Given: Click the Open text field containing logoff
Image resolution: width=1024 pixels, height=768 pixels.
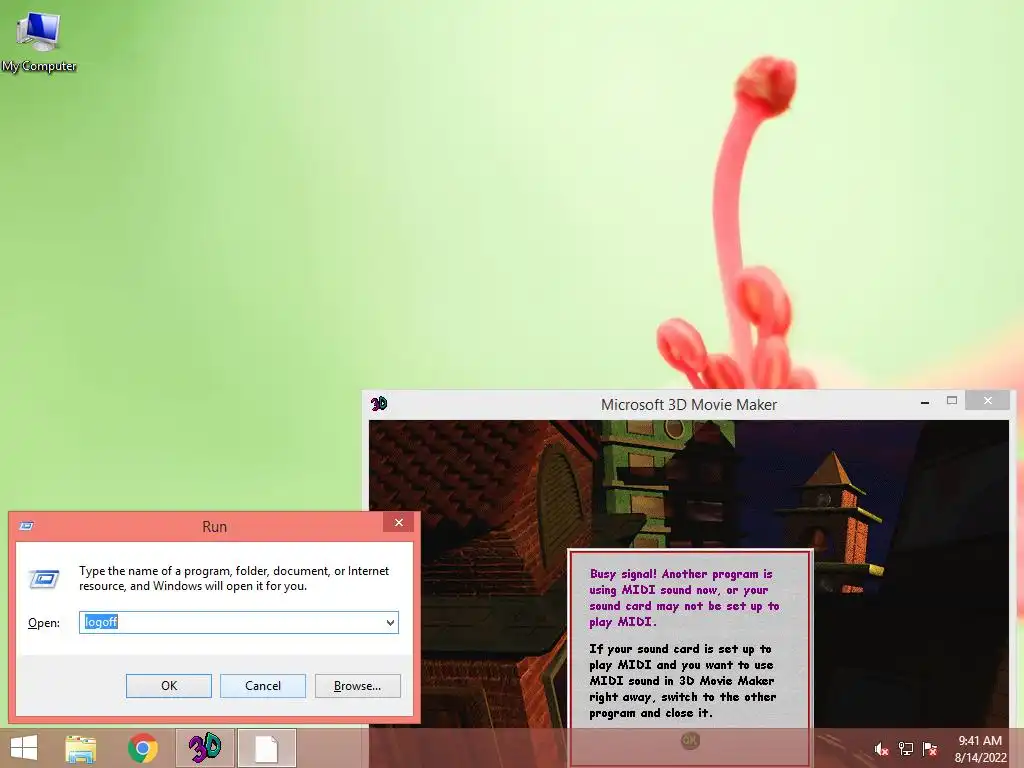Looking at the screenshot, I should tap(238, 622).
